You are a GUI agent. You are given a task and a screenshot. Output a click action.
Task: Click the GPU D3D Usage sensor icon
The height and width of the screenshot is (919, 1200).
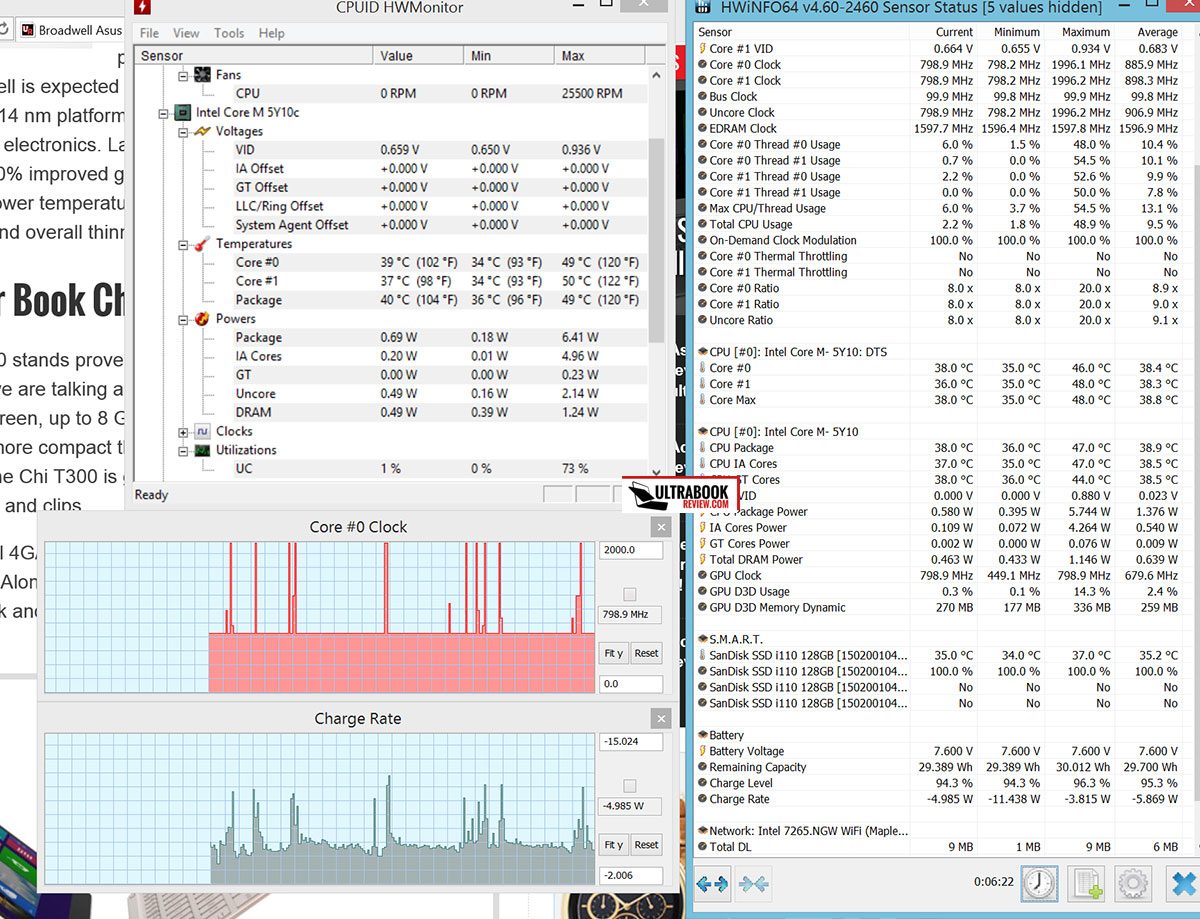702,592
